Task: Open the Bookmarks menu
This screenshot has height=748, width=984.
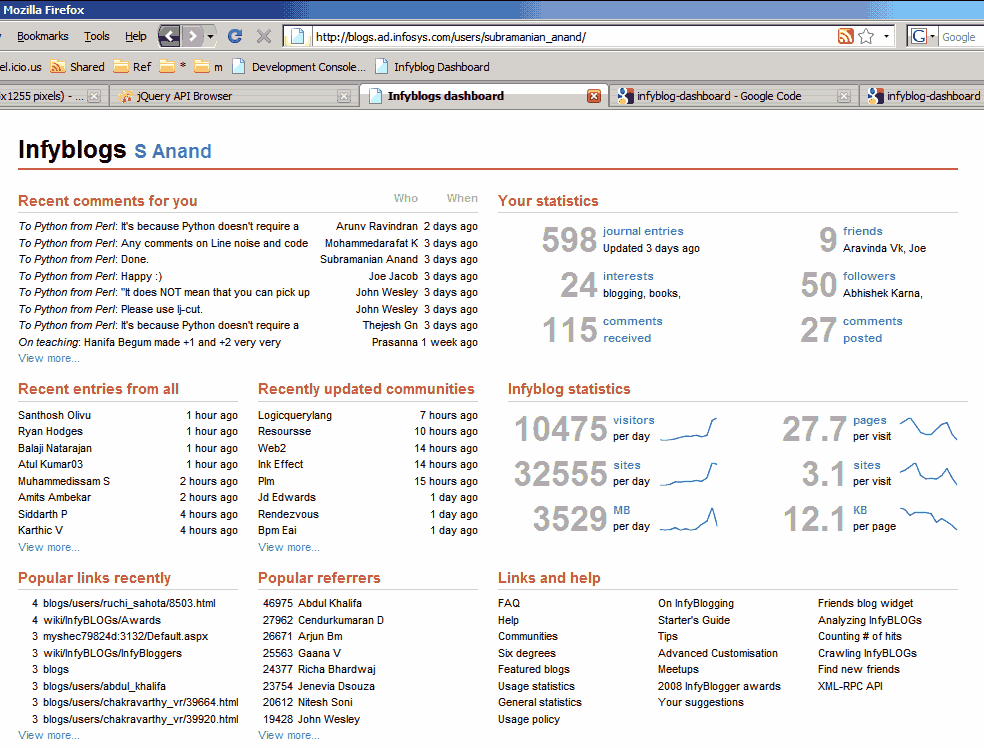Action: [42, 36]
